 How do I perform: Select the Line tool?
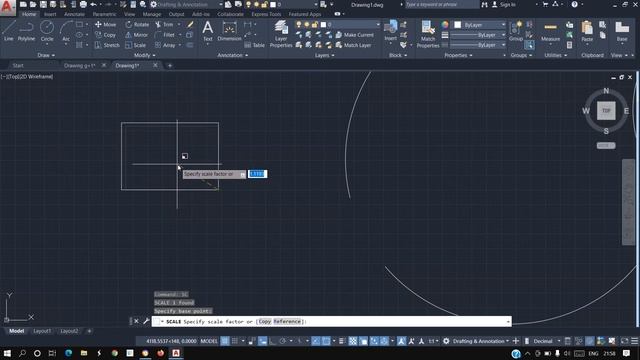(9, 31)
